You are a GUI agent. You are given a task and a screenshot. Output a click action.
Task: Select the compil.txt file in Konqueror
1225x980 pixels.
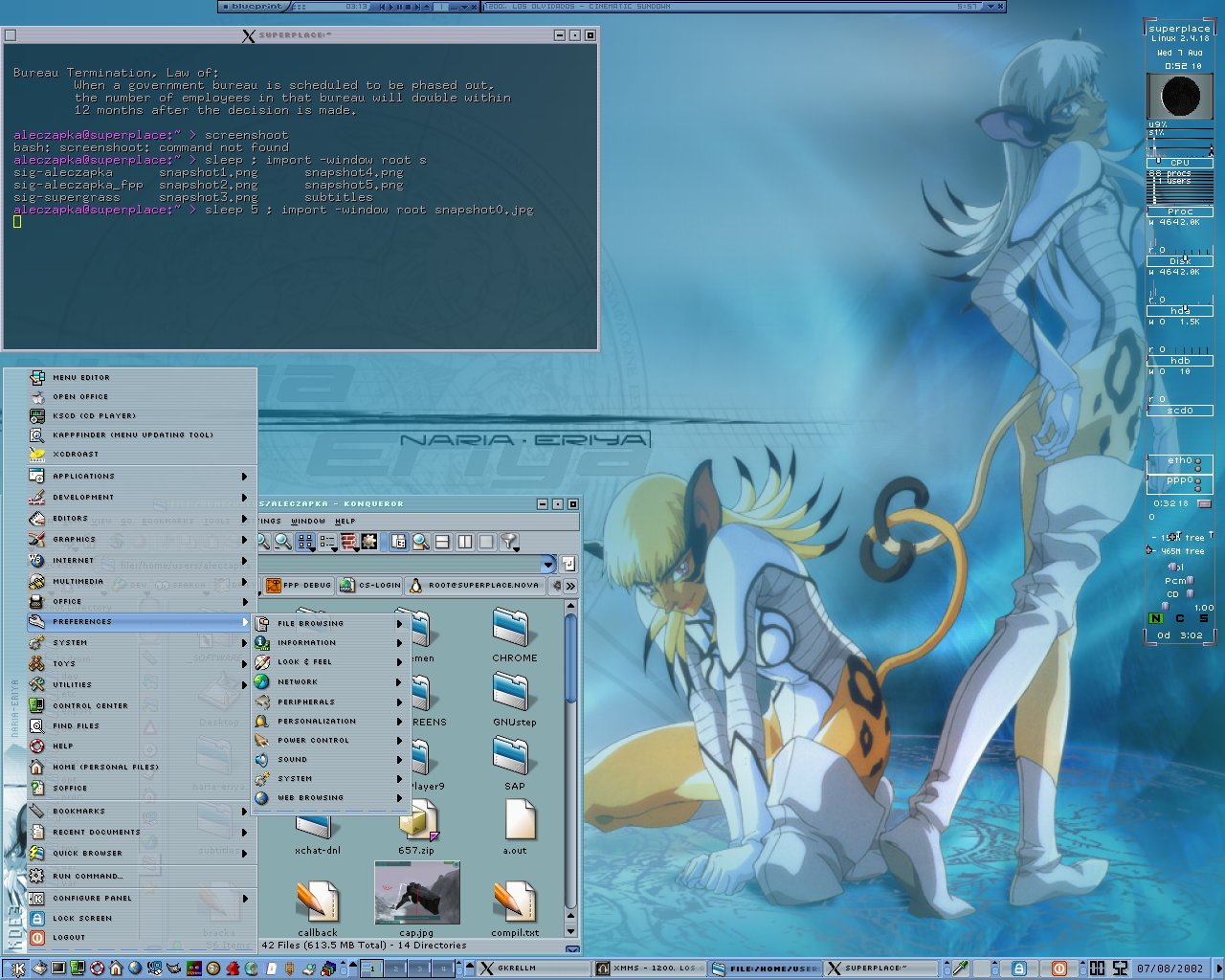coord(515,909)
